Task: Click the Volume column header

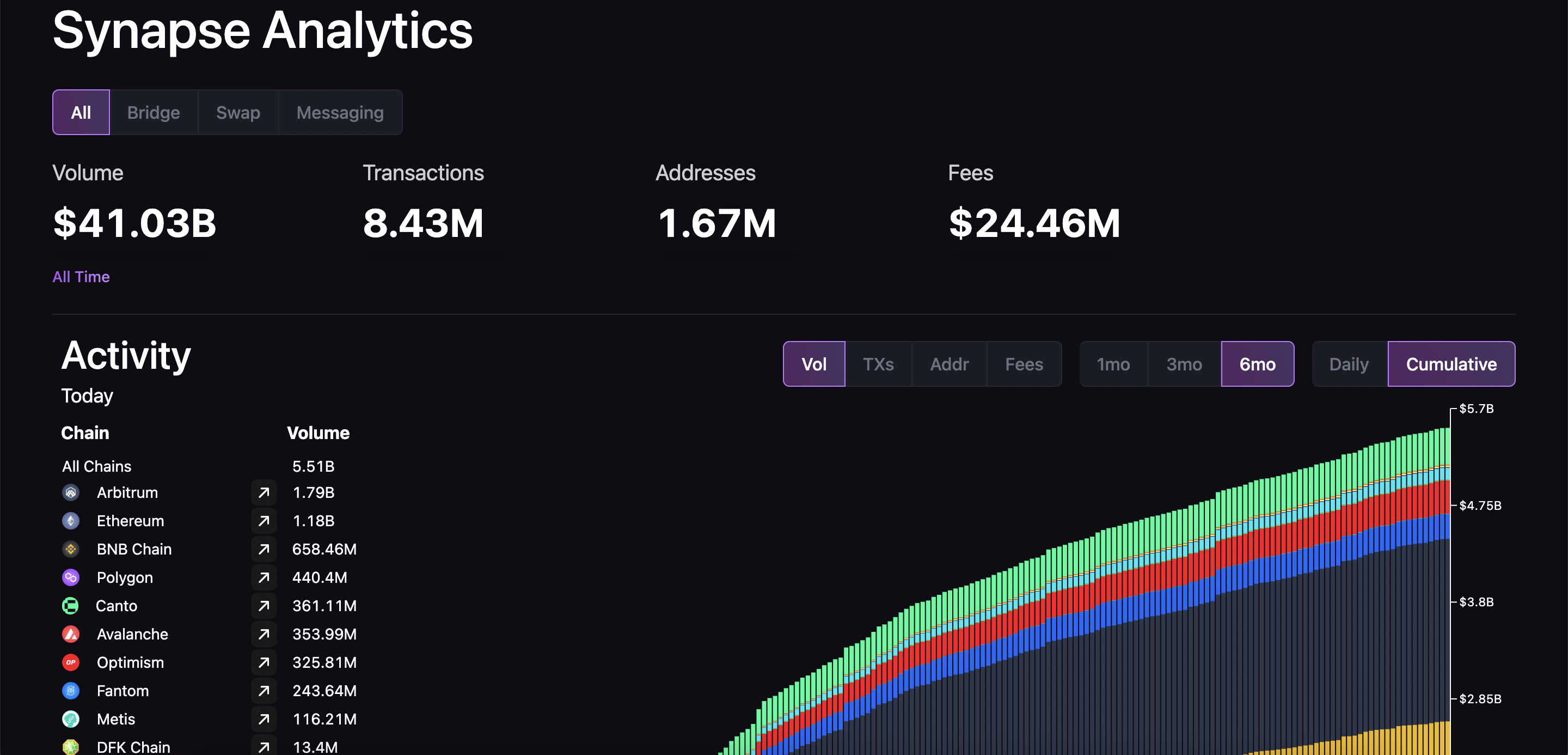Action: coord(318,433)
